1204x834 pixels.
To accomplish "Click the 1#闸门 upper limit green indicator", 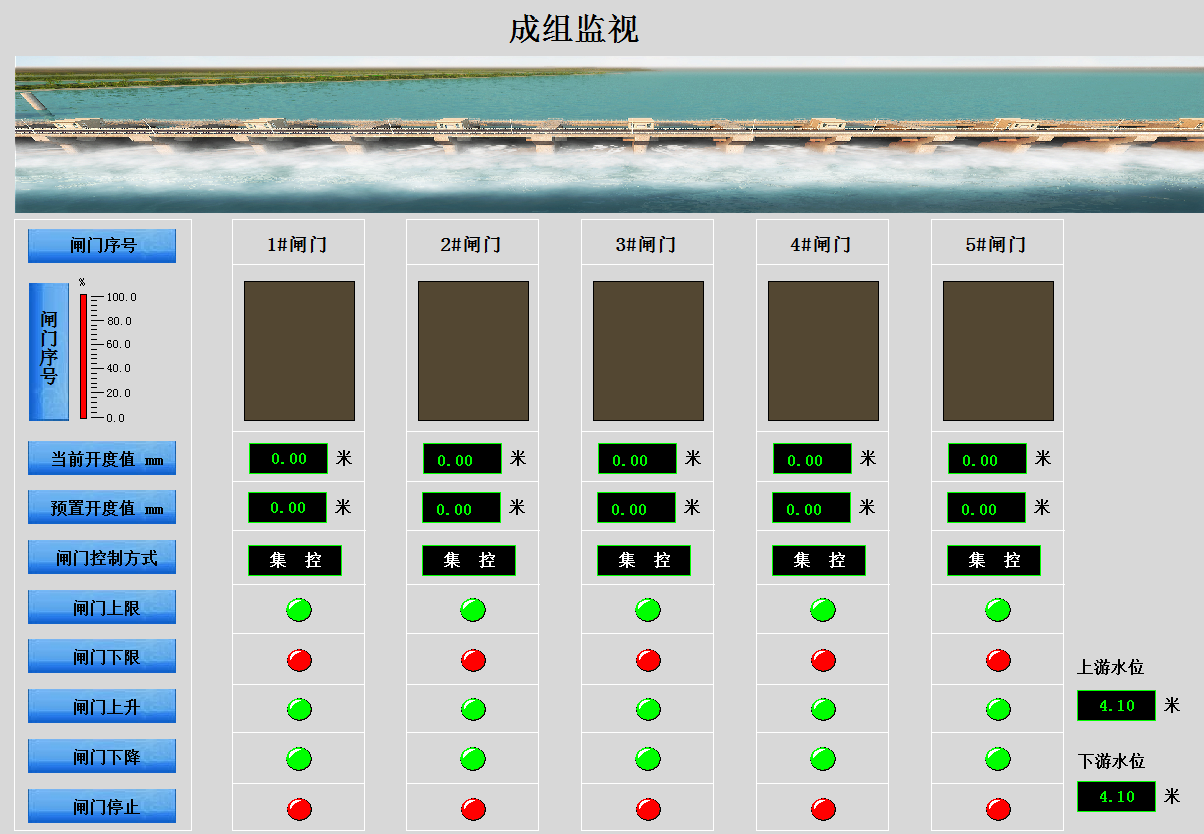I will click(x=299, y=609).
